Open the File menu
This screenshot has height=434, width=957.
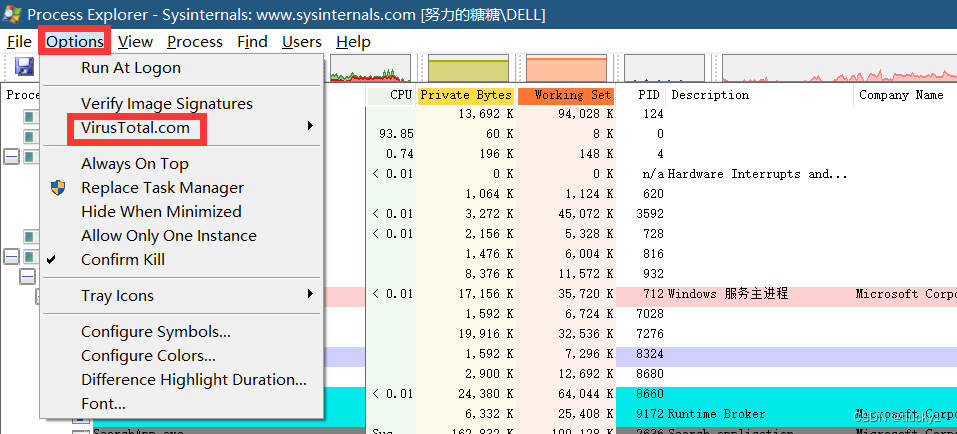pos(20,42)
